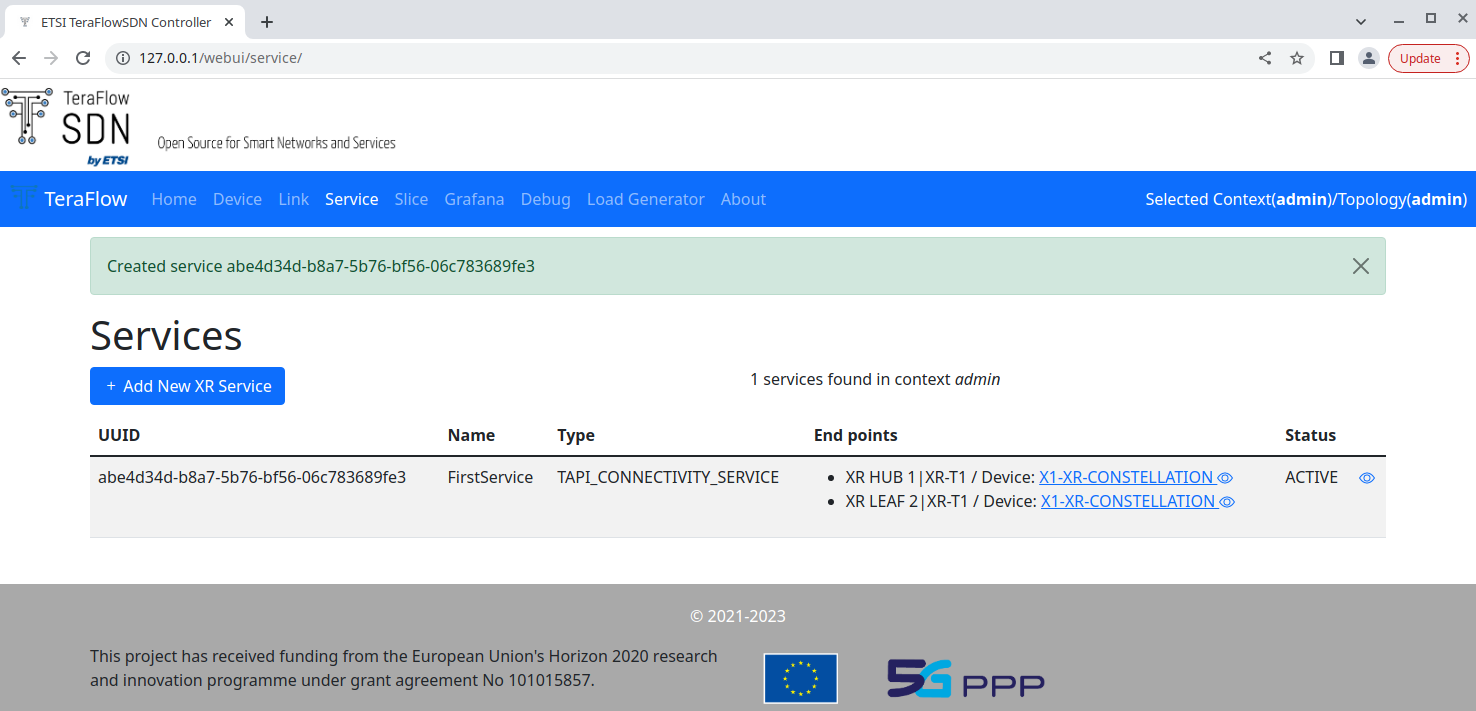This screenshot has height=711, width=1476.
Task: Open a new browser tab
Action: coord(267,22)
